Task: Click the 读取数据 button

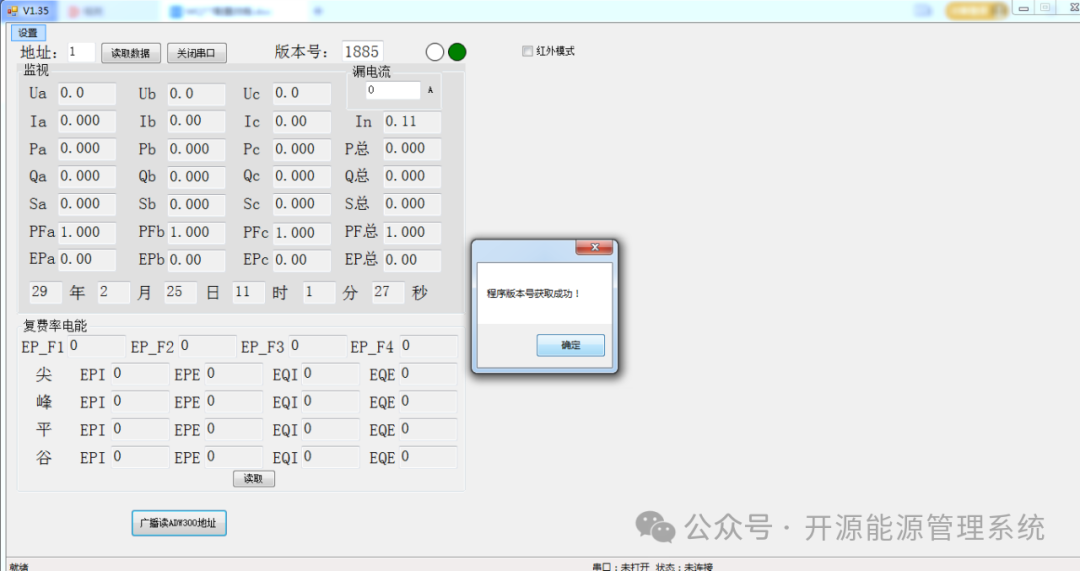Action: click(x=131, y=53)
